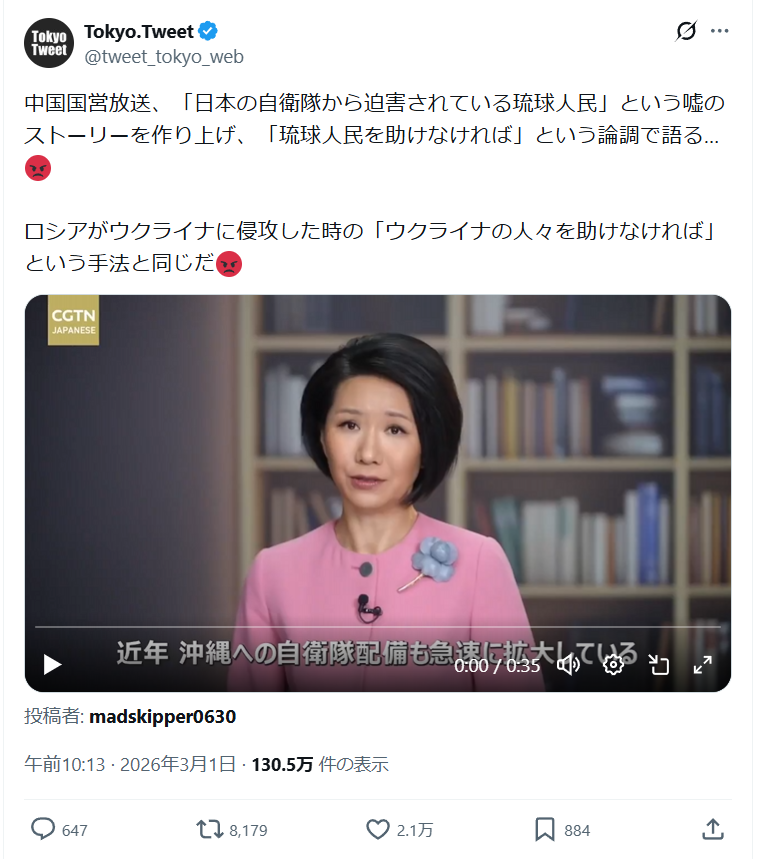The height and width of the screenshot is (859, 758).
Task: Expand video to fullscreen
Action: click(702, 665)
